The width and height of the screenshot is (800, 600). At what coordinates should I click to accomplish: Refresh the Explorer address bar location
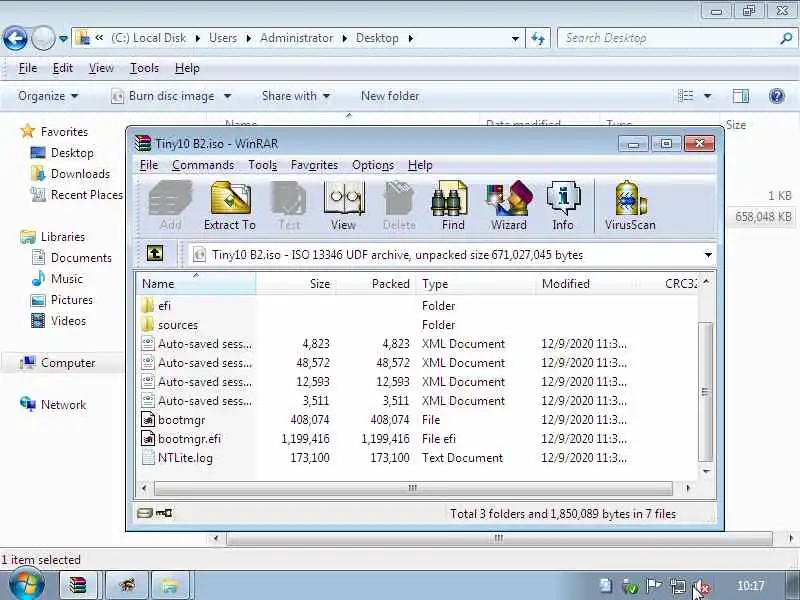point(538,38)
